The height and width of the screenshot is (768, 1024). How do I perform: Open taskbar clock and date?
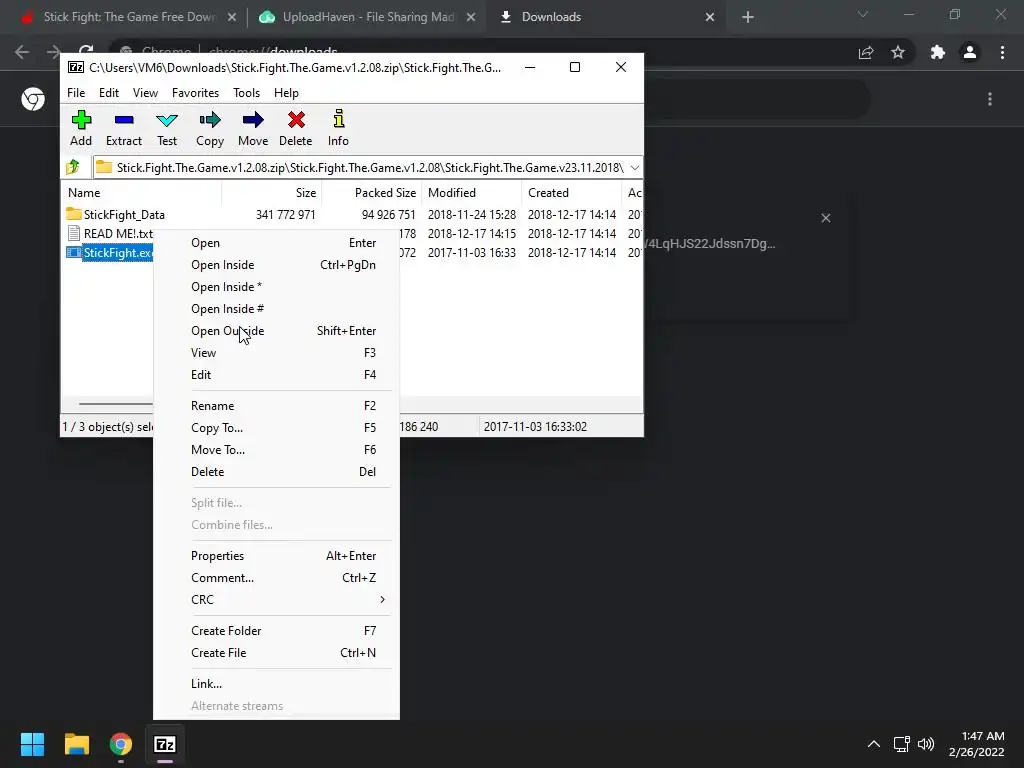(x=976, y=744)
